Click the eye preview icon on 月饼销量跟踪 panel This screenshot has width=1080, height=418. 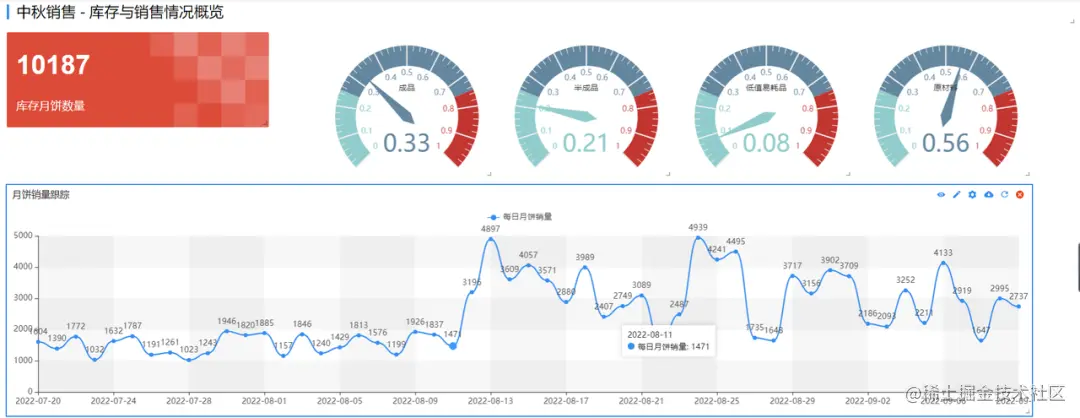tap(941, 195)
